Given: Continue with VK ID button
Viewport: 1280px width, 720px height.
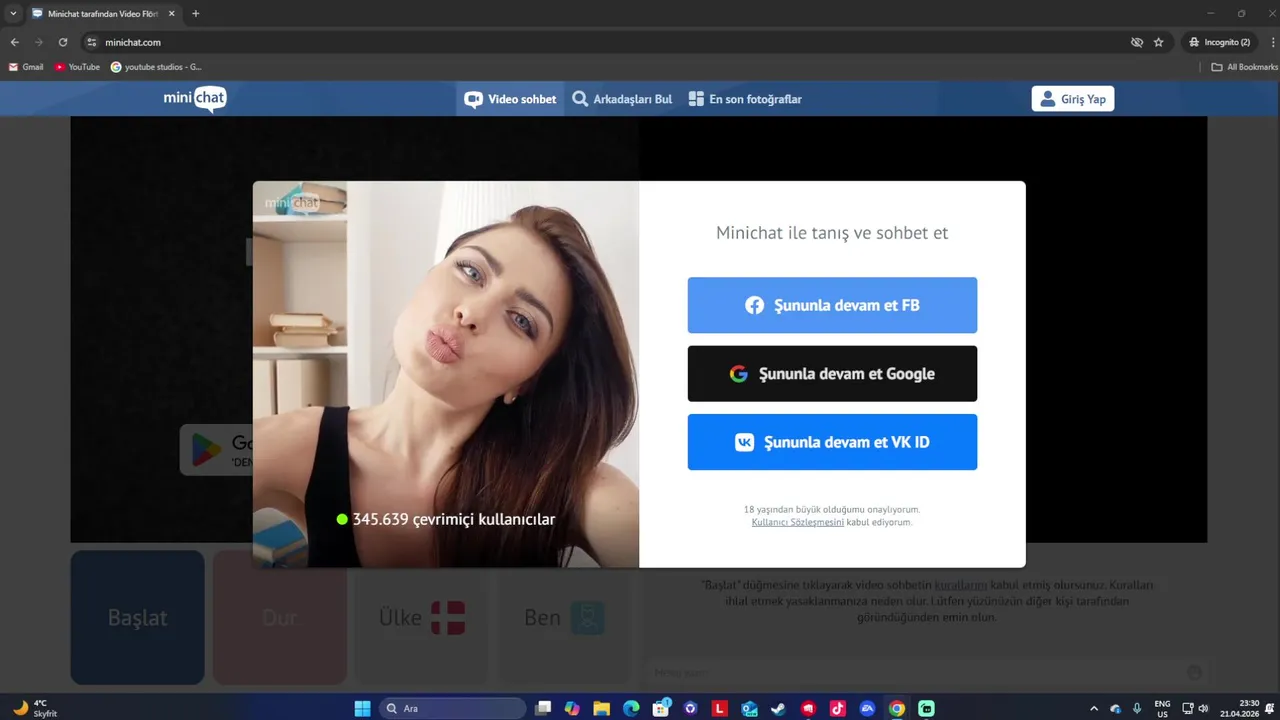Looking at the screenshot, I should tap(832, 442).
